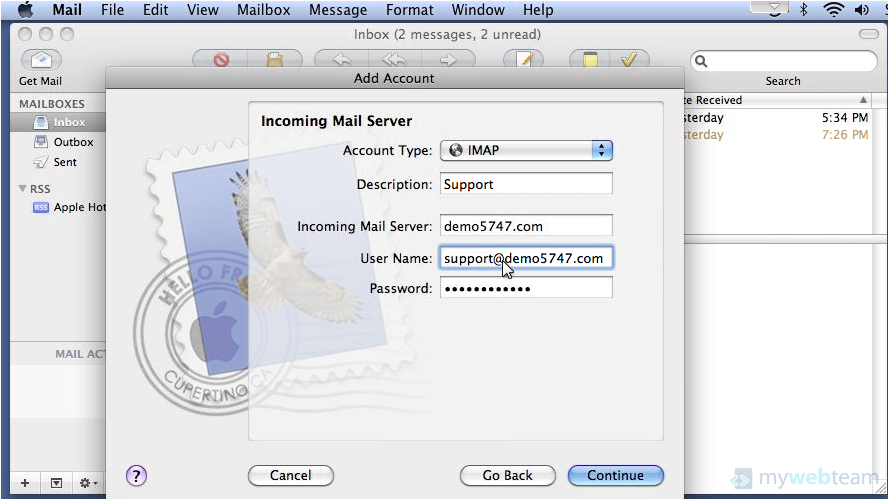Click the plus add mailbox button

[25, 483]
